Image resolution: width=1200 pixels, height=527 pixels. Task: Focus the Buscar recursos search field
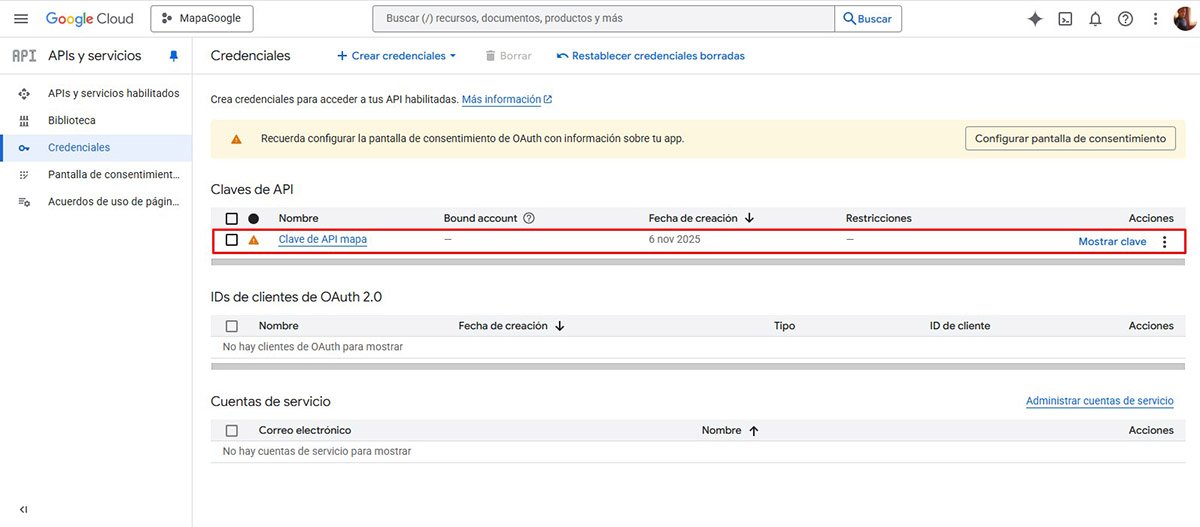[x=603, y=19]
